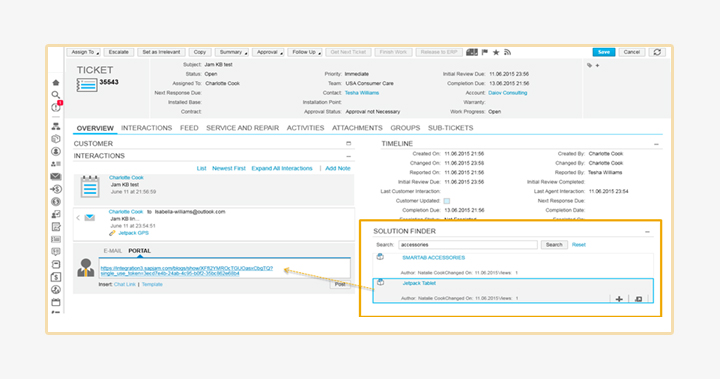Subscribe using the RSS feed icon

point(507,52)
